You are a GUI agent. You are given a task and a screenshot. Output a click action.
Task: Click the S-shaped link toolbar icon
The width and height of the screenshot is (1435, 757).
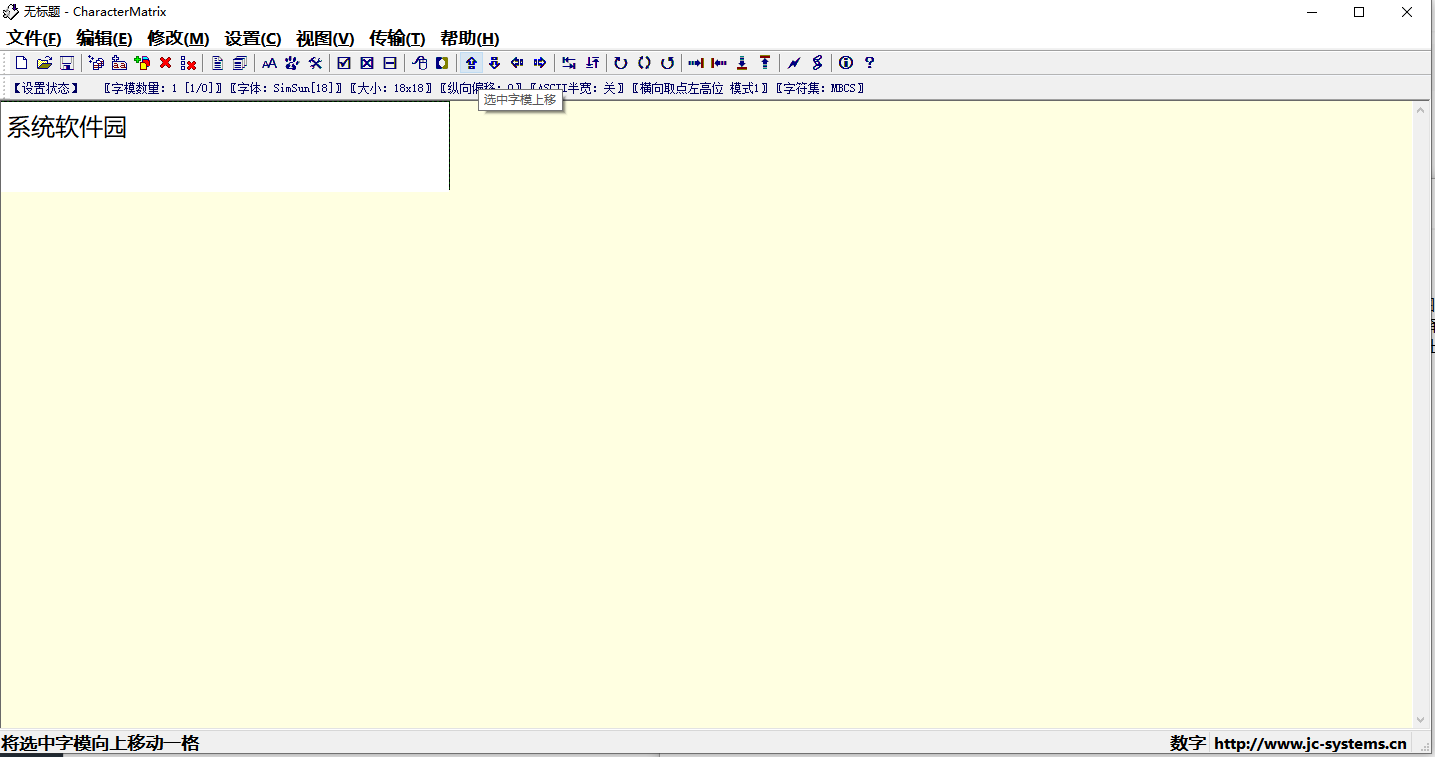(817, 63)
